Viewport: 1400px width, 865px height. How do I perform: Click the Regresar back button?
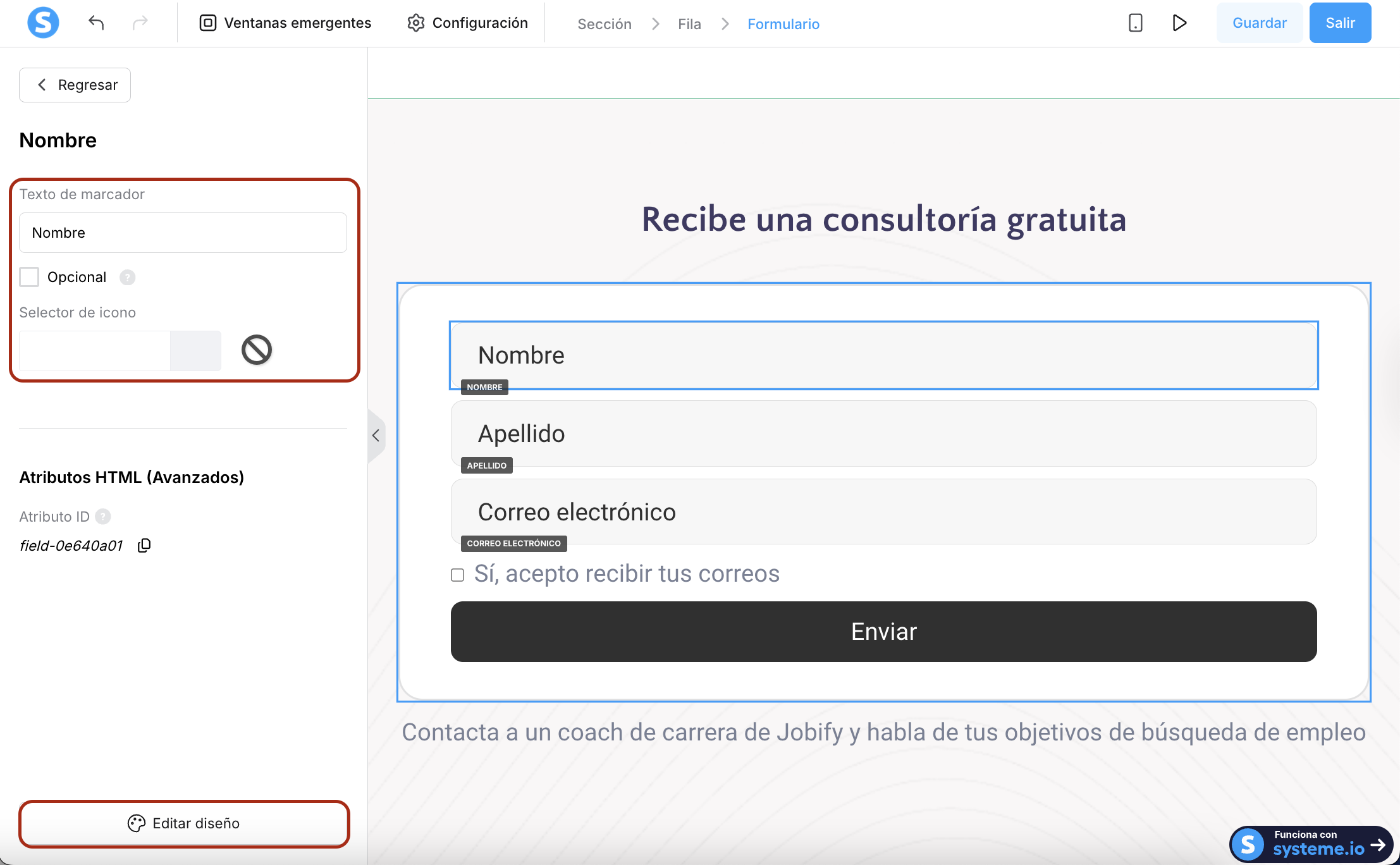(75, 85)
